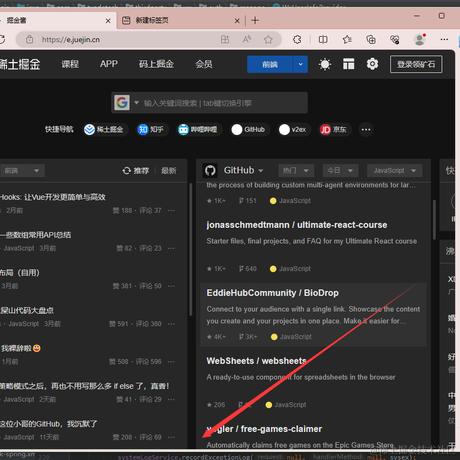Click the address bar URL e.juejin.cn

point(71,40)
